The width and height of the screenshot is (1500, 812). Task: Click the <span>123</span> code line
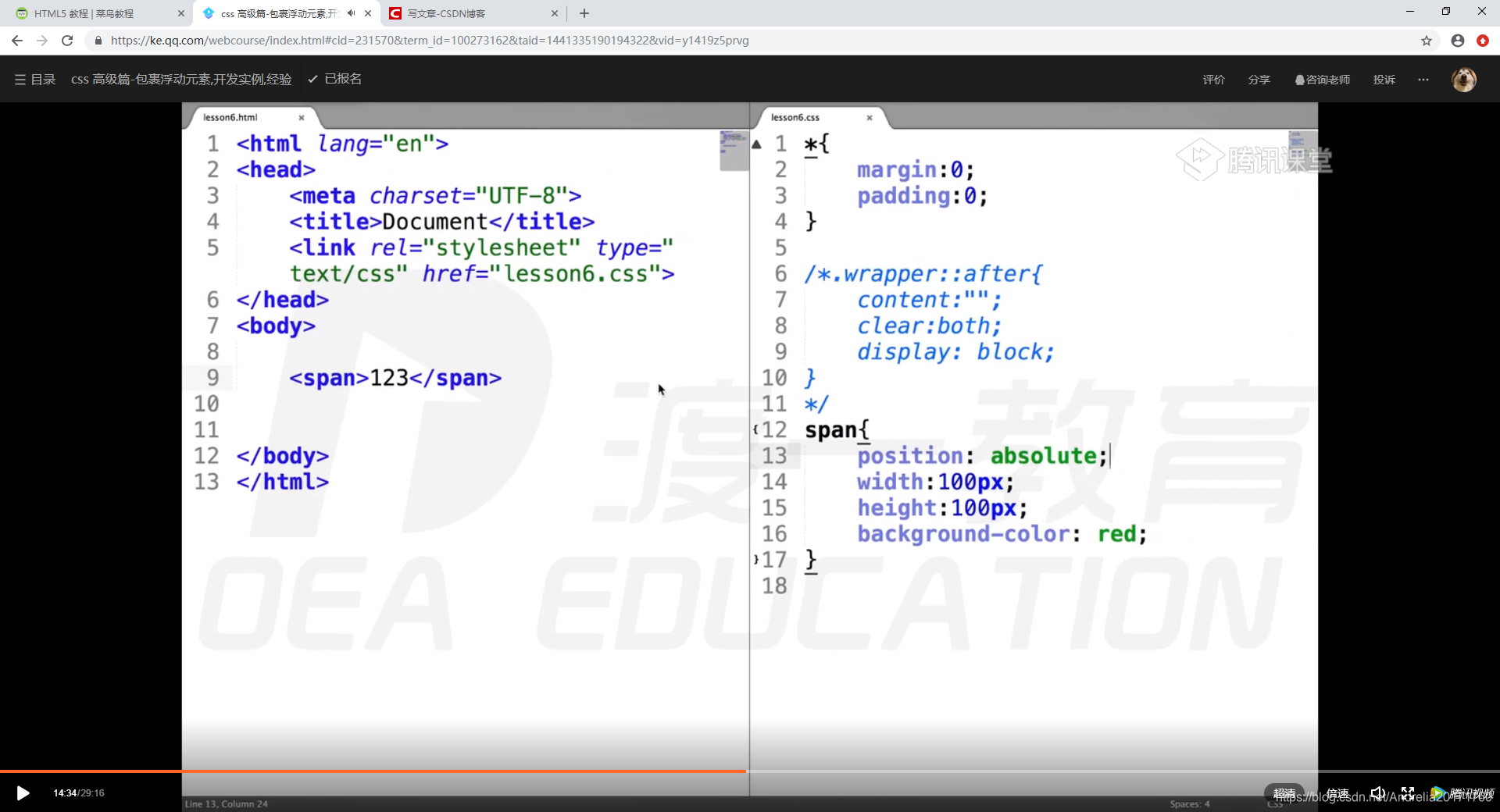coord(395,378)
